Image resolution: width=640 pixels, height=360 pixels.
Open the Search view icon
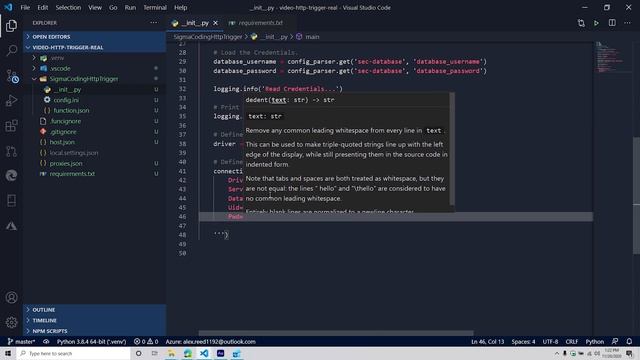click(x=11, y=51)
